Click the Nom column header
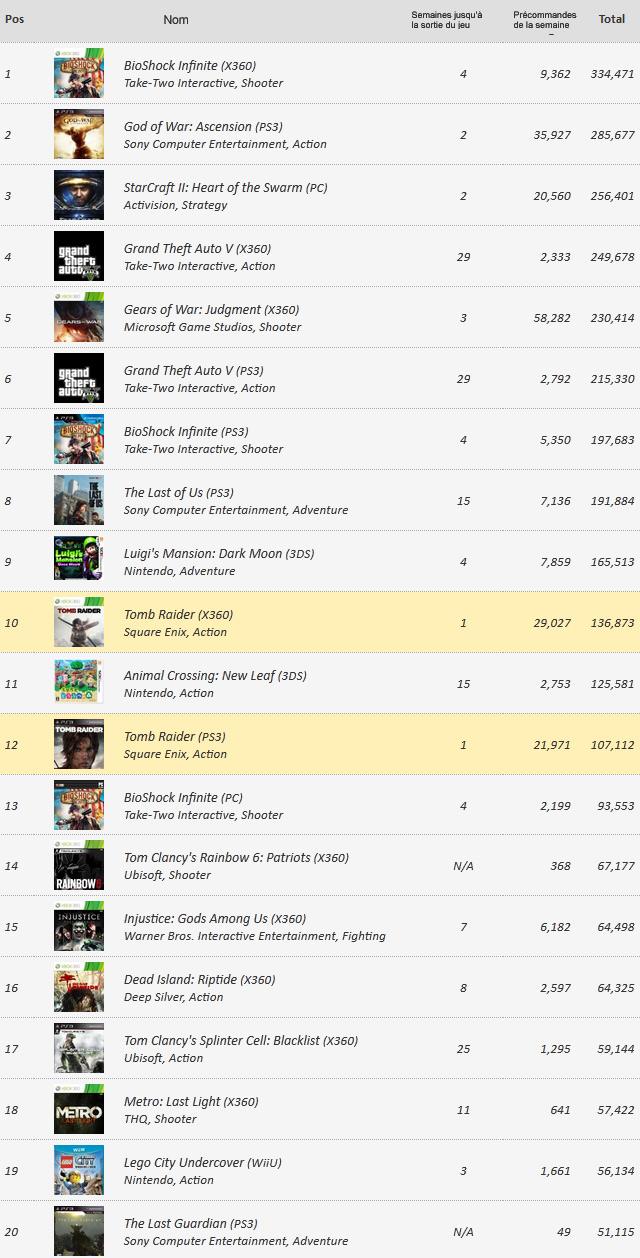The height and width of the screenshot is (1258, 640). click(x=175, y=19)
